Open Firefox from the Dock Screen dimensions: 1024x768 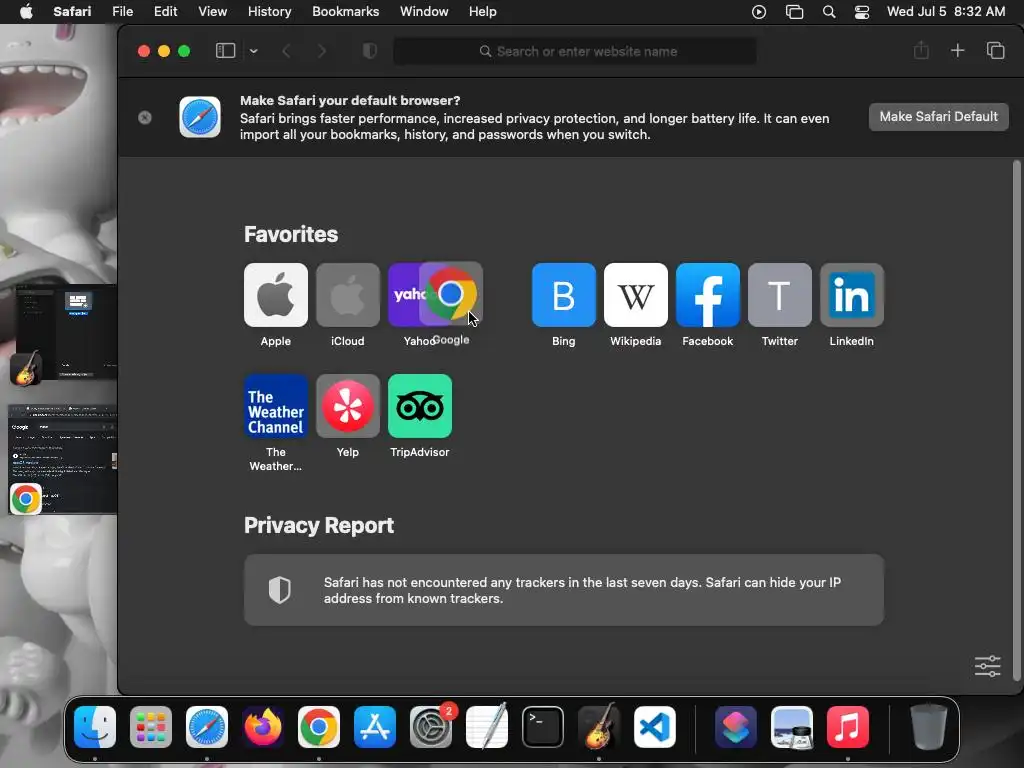263,727
